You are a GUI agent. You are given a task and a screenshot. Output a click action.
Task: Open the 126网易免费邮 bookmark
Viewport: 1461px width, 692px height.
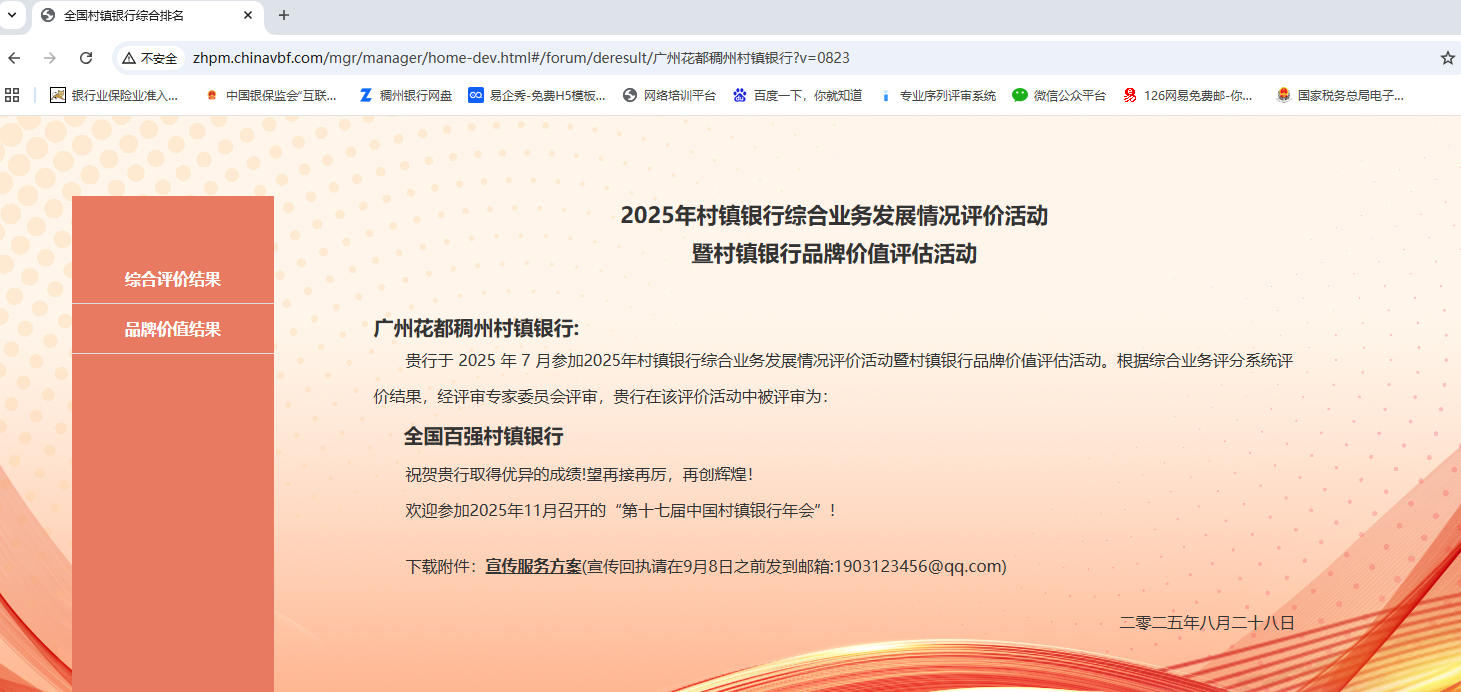[x=1188, y=96]
